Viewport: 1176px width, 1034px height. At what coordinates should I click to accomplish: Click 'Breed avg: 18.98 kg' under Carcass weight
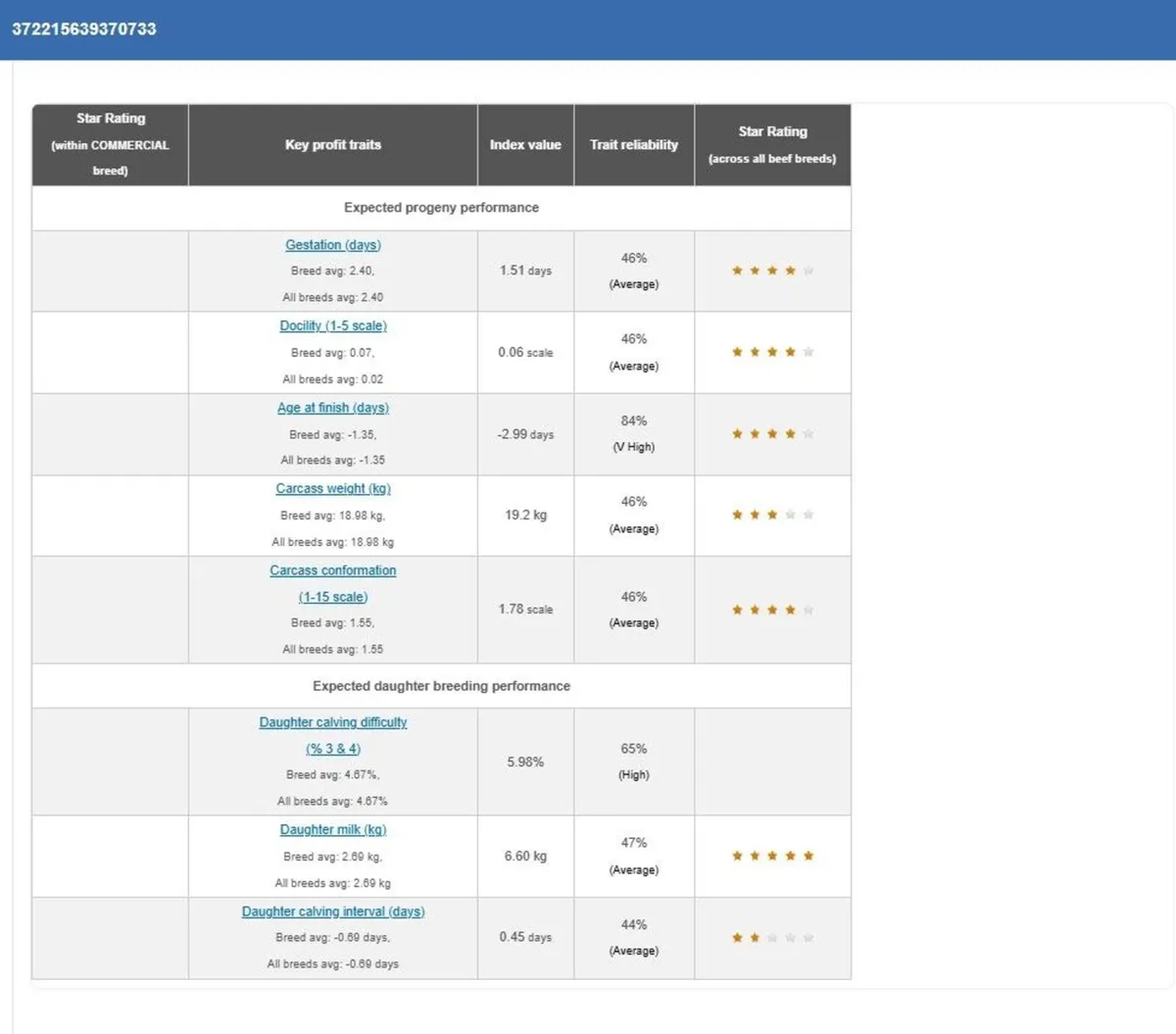click(x=332, y=516)
